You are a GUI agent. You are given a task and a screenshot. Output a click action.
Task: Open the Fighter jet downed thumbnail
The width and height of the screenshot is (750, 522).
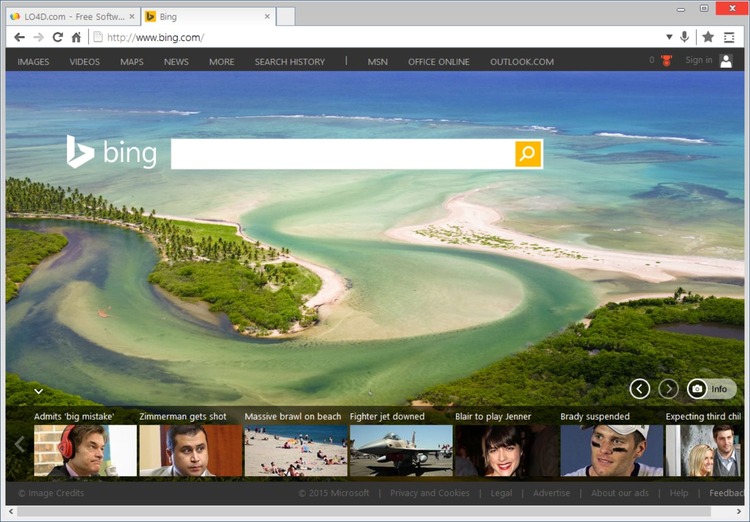401,450
